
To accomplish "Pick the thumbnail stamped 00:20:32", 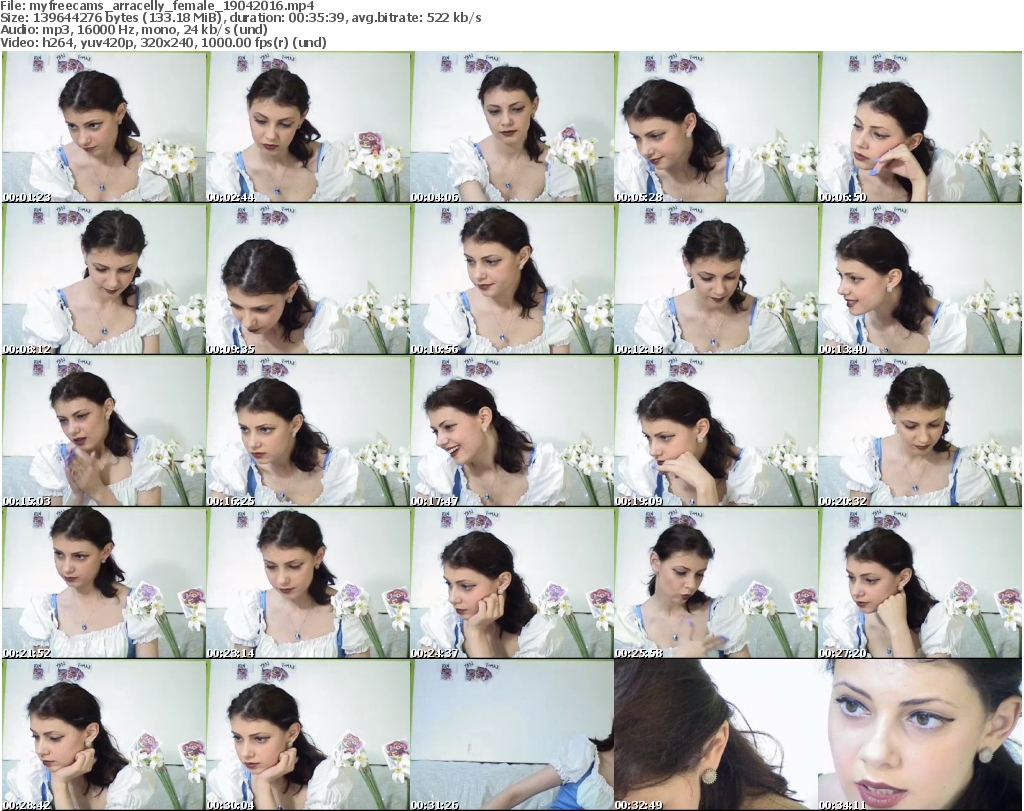I will 920,431.
